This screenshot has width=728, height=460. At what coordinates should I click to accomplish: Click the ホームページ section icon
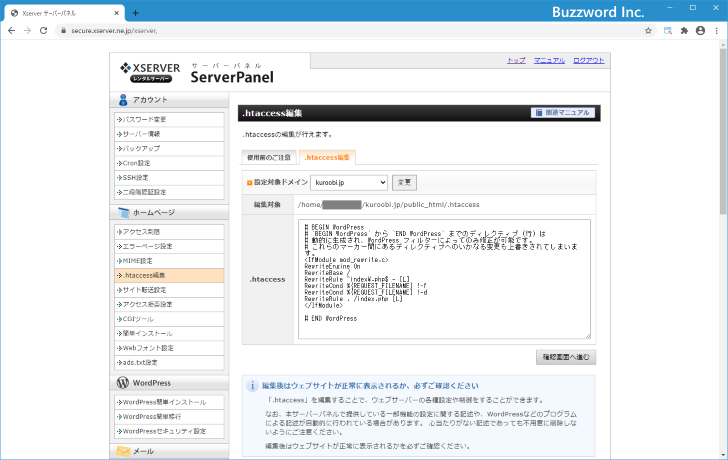pyautogui.click(x=124, y=213)
